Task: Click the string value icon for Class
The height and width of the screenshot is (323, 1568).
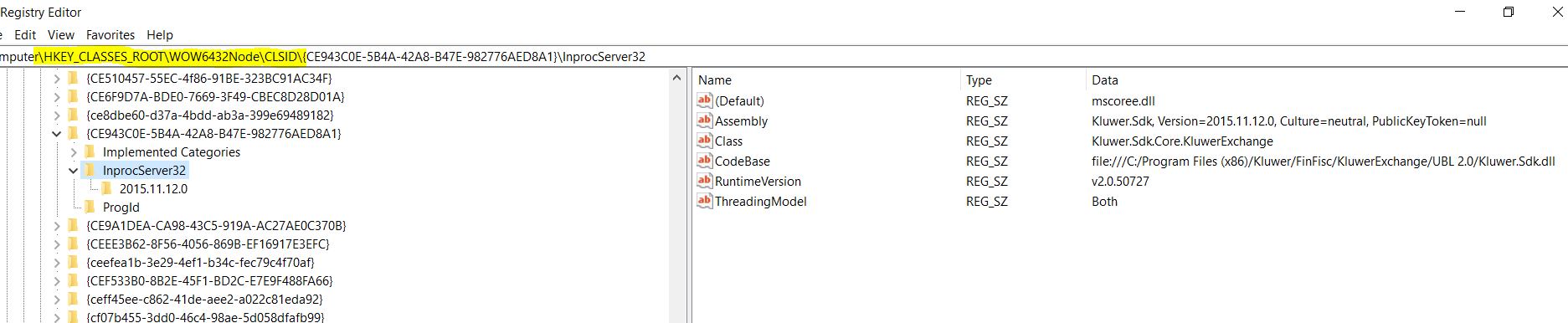Action: coord(705,141)
